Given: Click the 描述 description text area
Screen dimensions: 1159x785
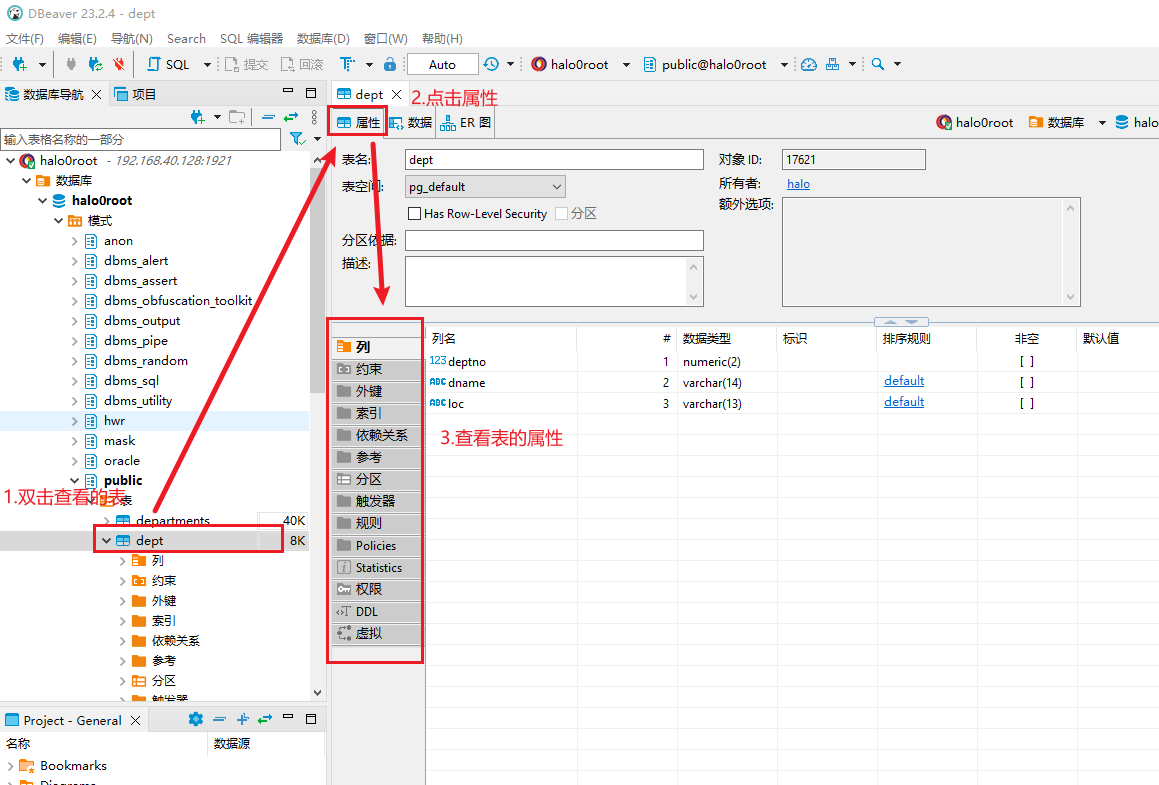Looking at the screenshot, I should point(554,281).
